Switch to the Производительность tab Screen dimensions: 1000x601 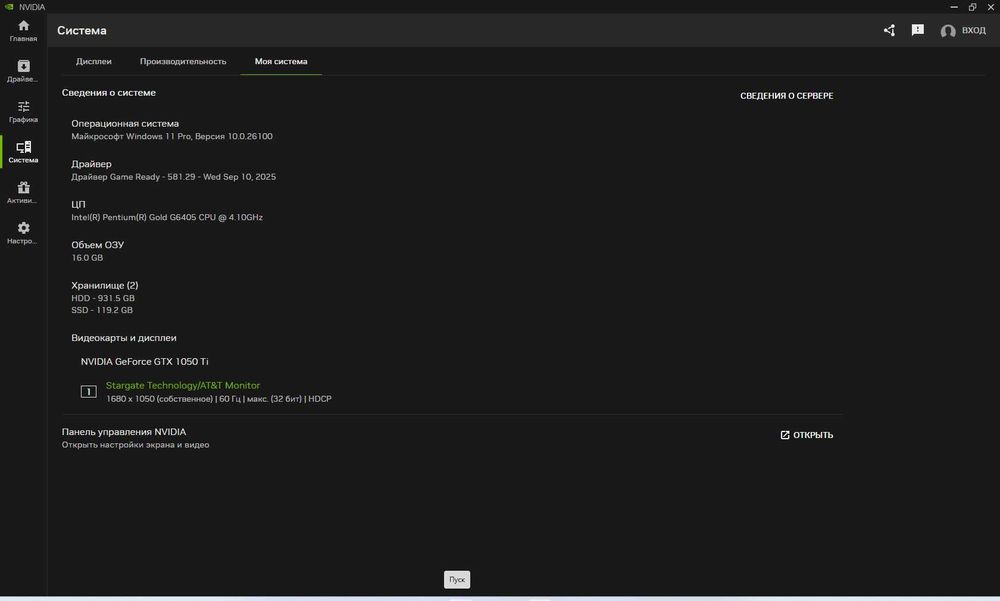point(183,61)
